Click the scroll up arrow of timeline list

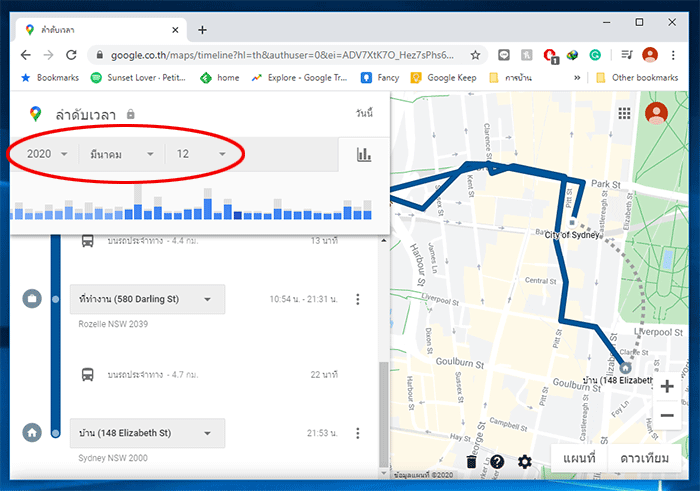coord(383,241)
